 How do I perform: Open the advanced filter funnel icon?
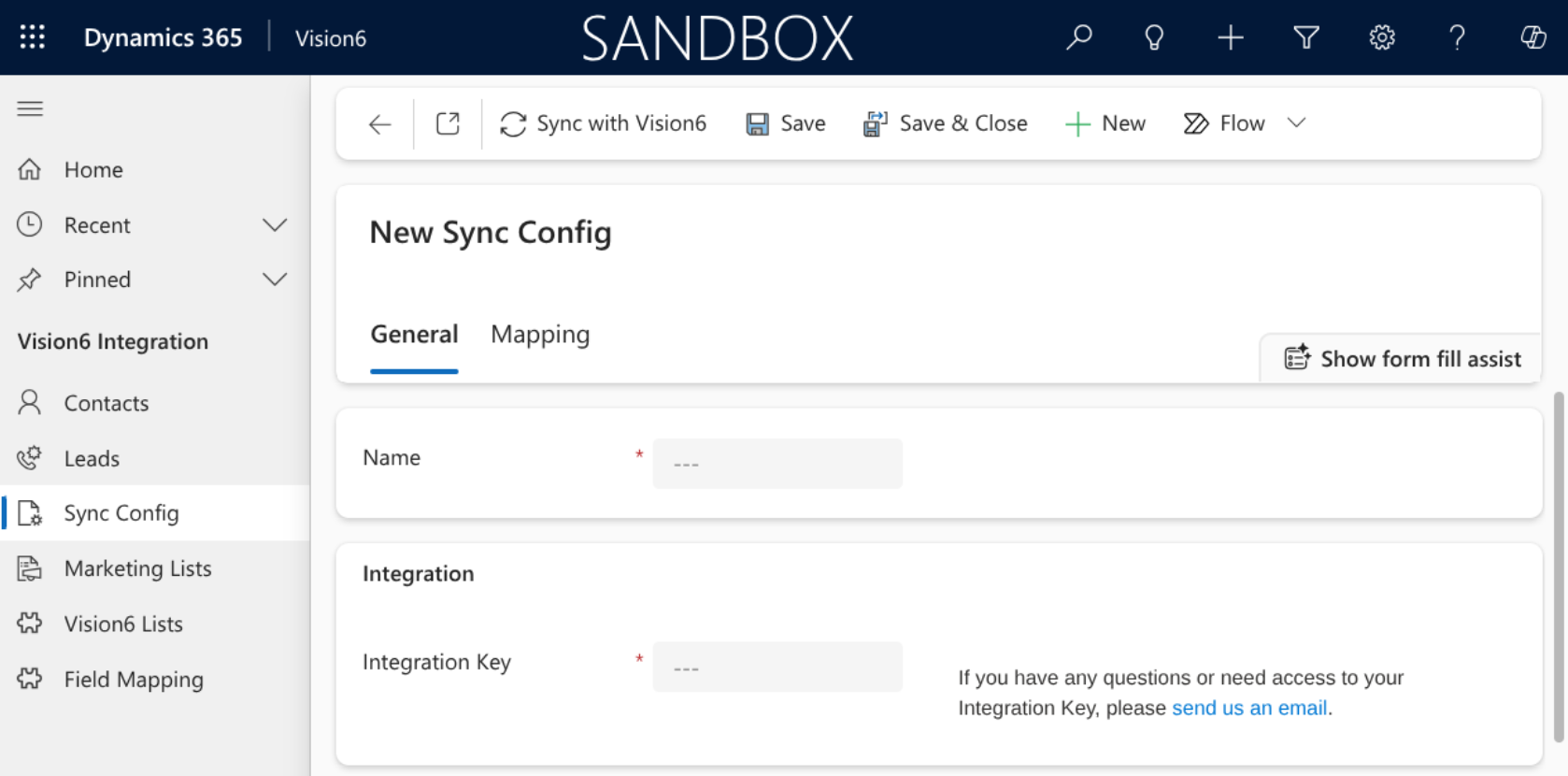[x=1306, y=37]
